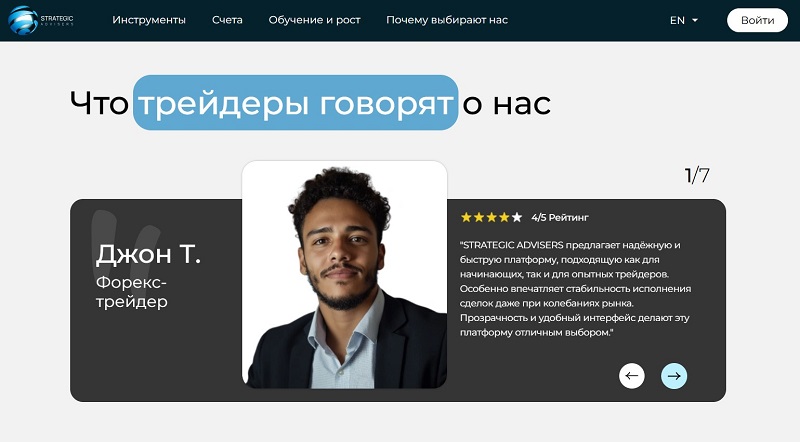Viewport: 800px width, 442px height.
Task: Open Почему выбирают нас section
Action: 447,20
